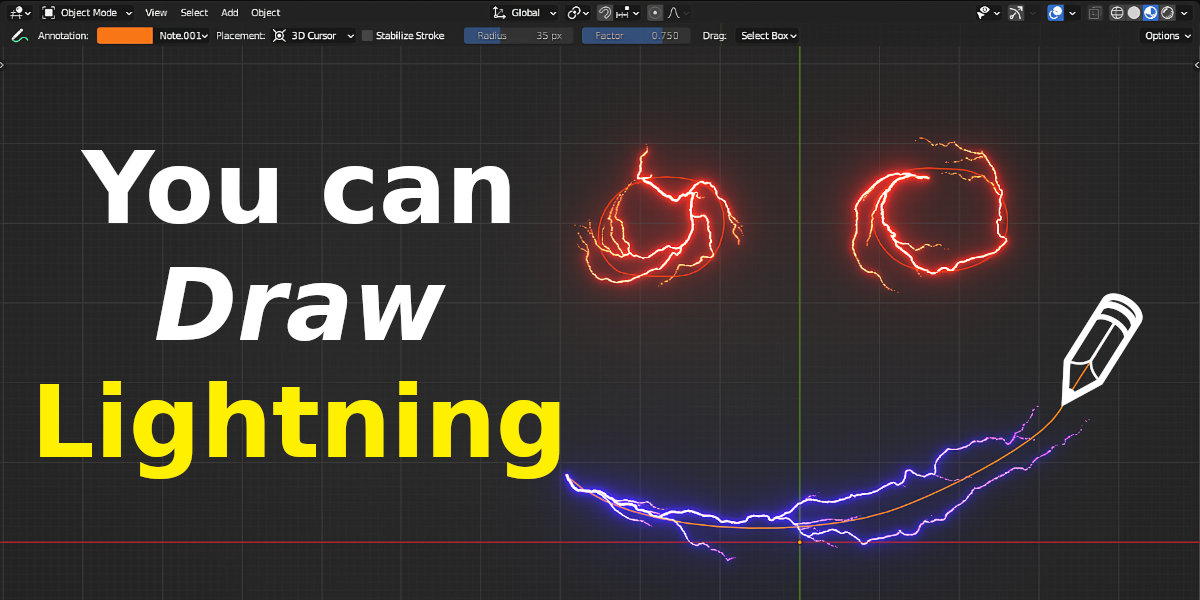Open pivot point selector

(x=578, y=13)
